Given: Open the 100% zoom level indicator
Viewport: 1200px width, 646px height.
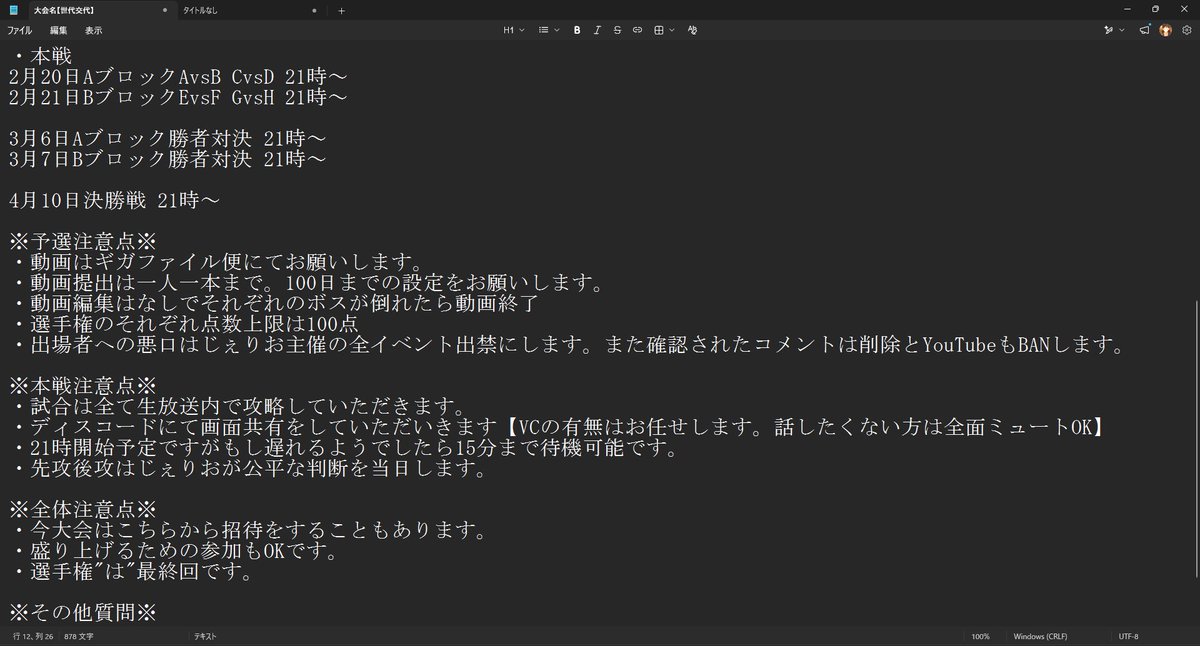Looking at the screenshot, I should tap(981, 636).
